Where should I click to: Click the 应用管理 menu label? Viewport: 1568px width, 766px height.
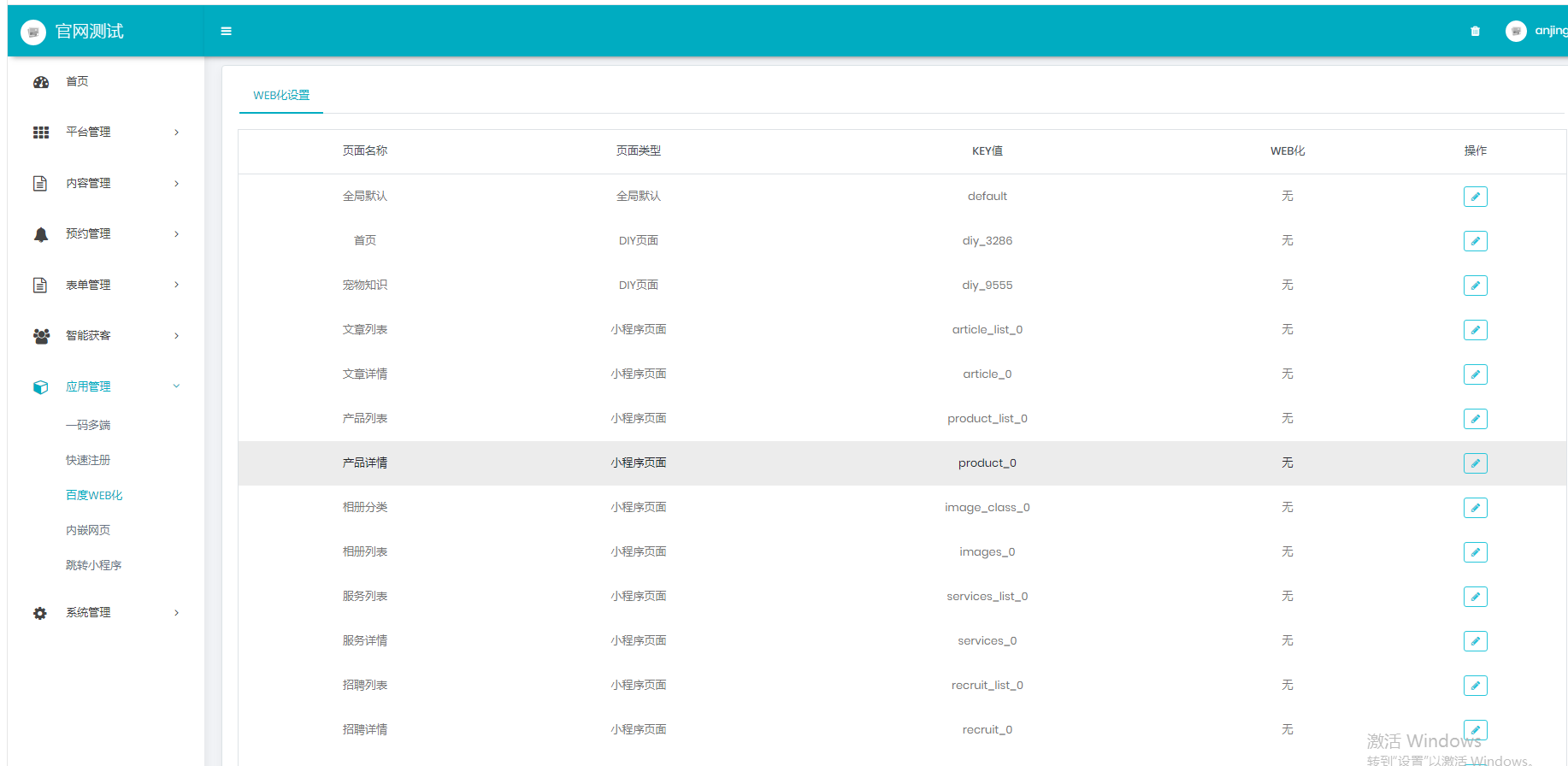pos(88,387)
